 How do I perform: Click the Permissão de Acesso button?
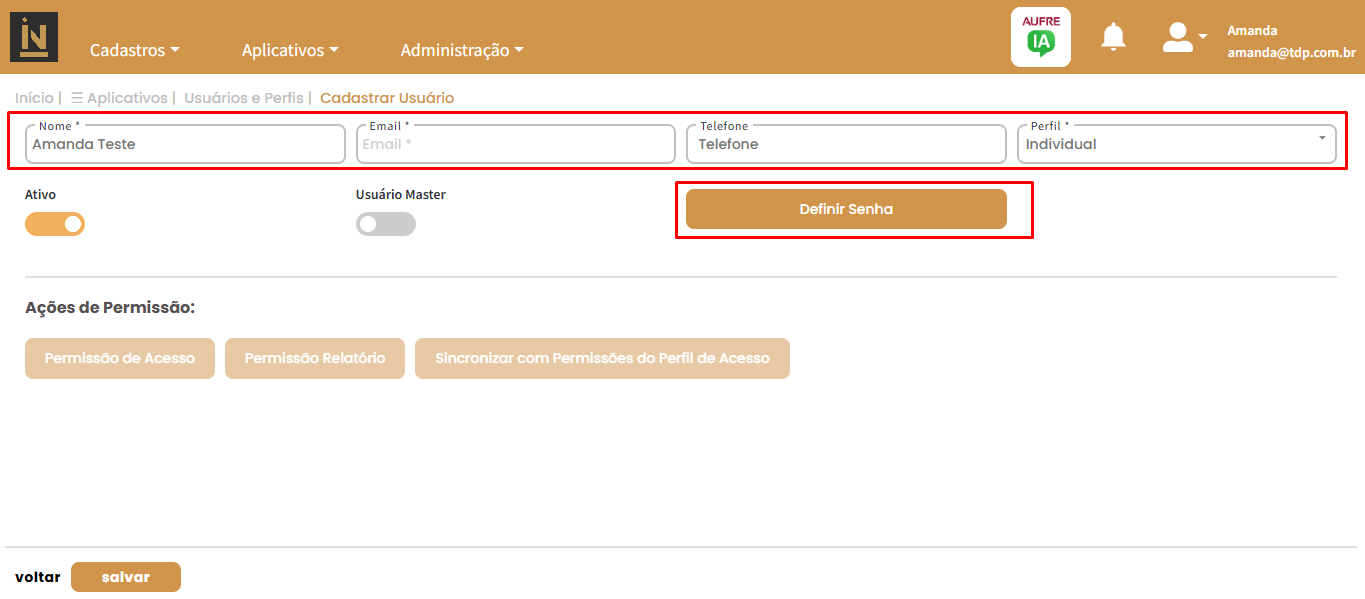[x=120, y=358]
